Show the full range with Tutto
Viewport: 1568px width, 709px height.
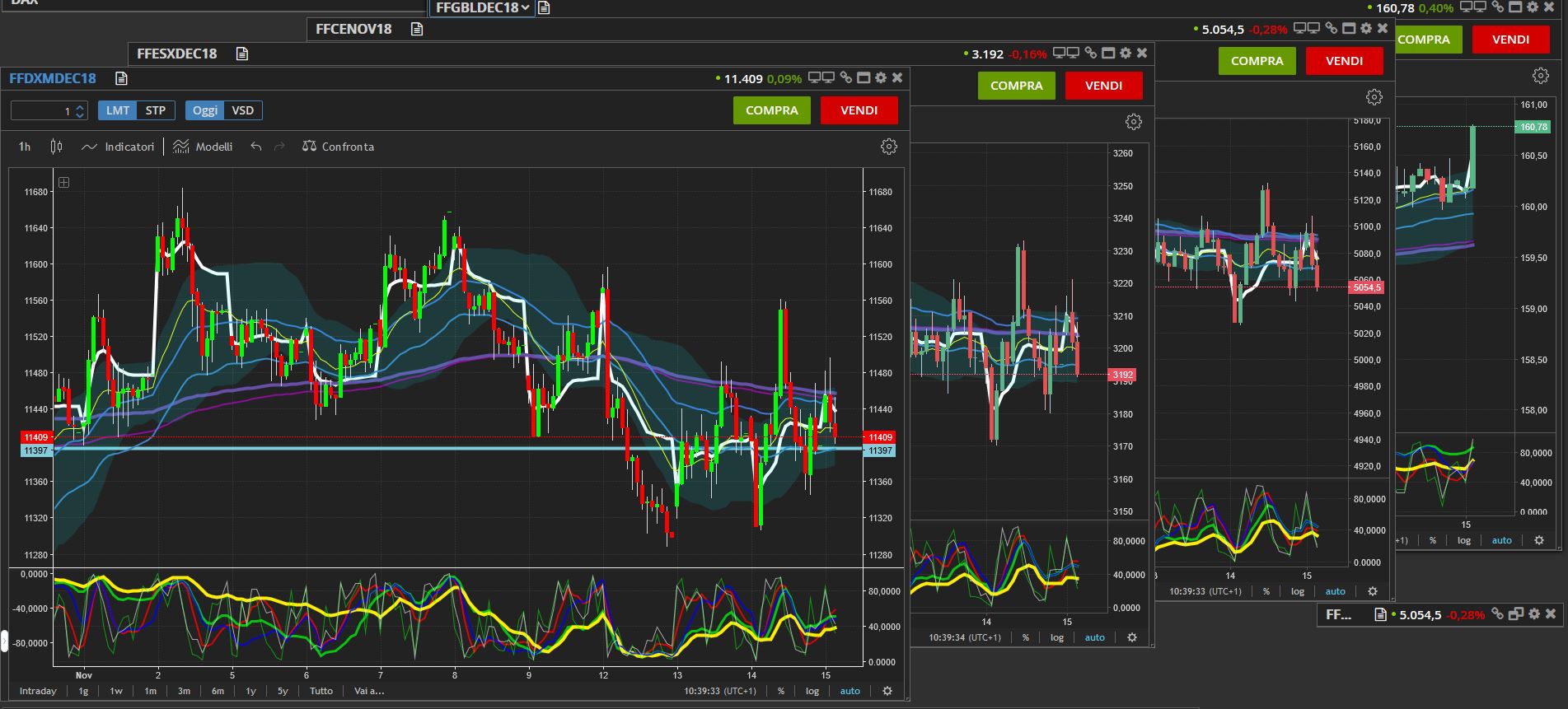tap(321, 691)
